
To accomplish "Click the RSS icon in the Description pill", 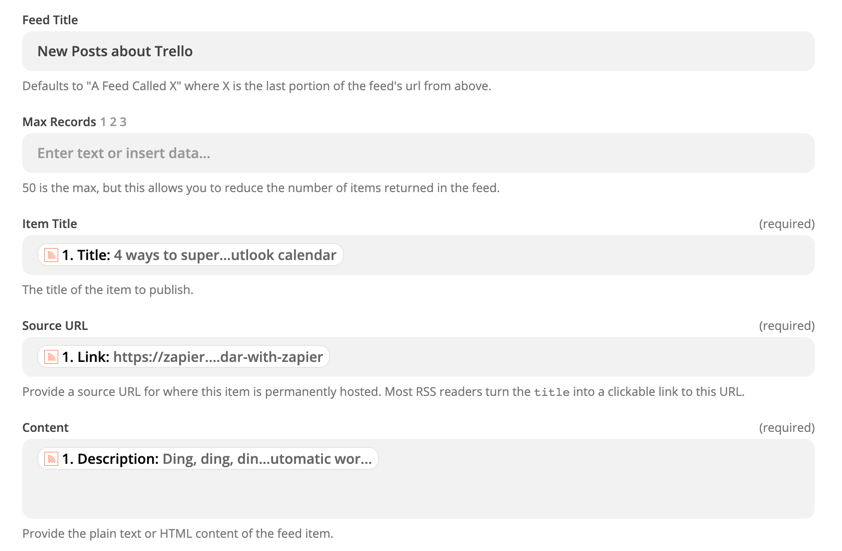I will pos(51,459).
